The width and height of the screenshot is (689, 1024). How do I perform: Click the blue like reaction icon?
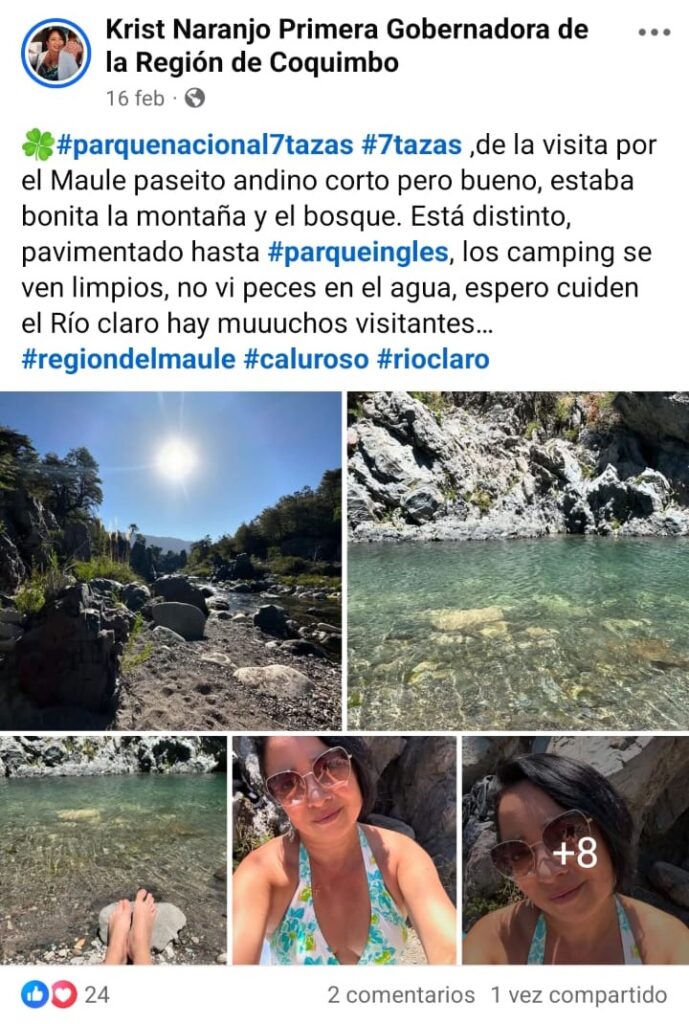click(x=33, y=995)
